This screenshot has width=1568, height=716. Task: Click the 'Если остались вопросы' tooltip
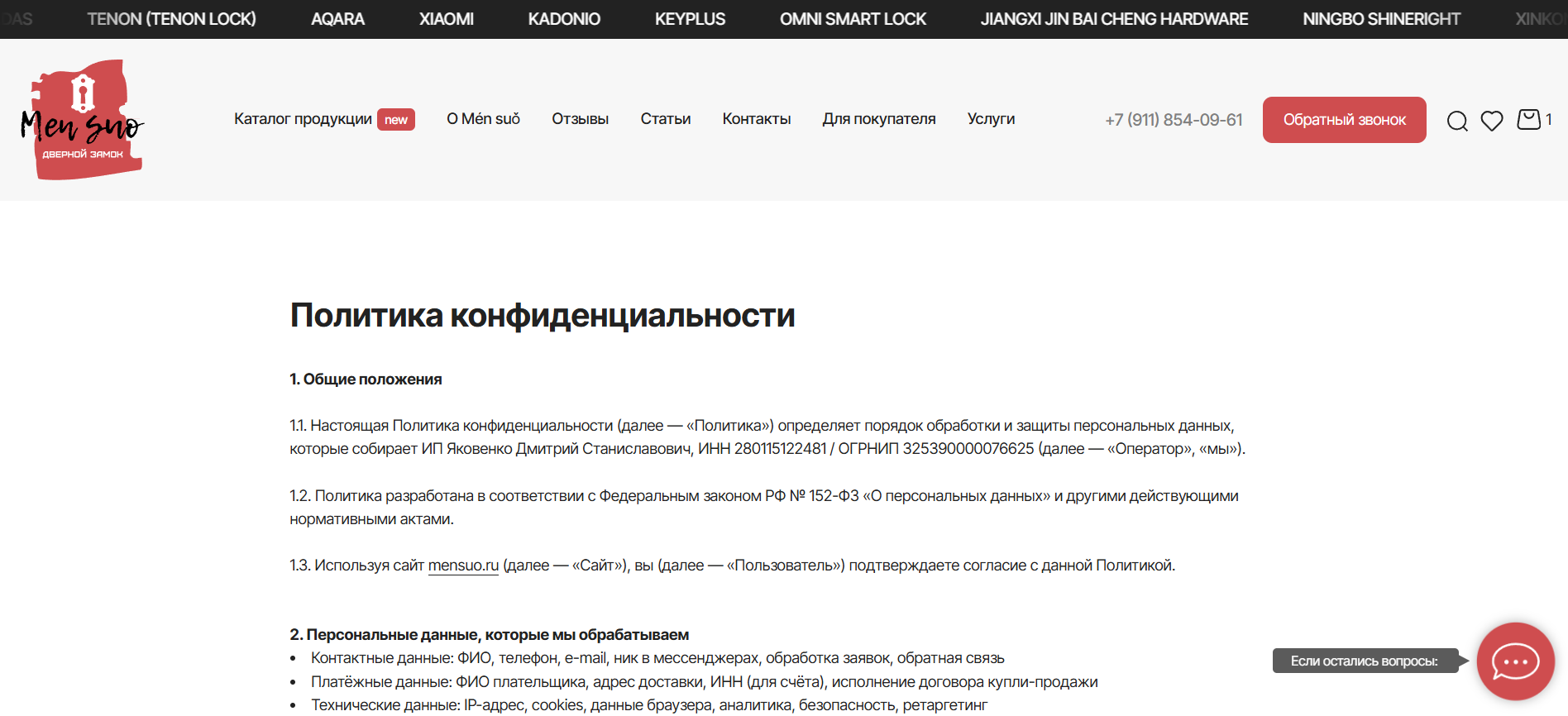pos(1364,661)
